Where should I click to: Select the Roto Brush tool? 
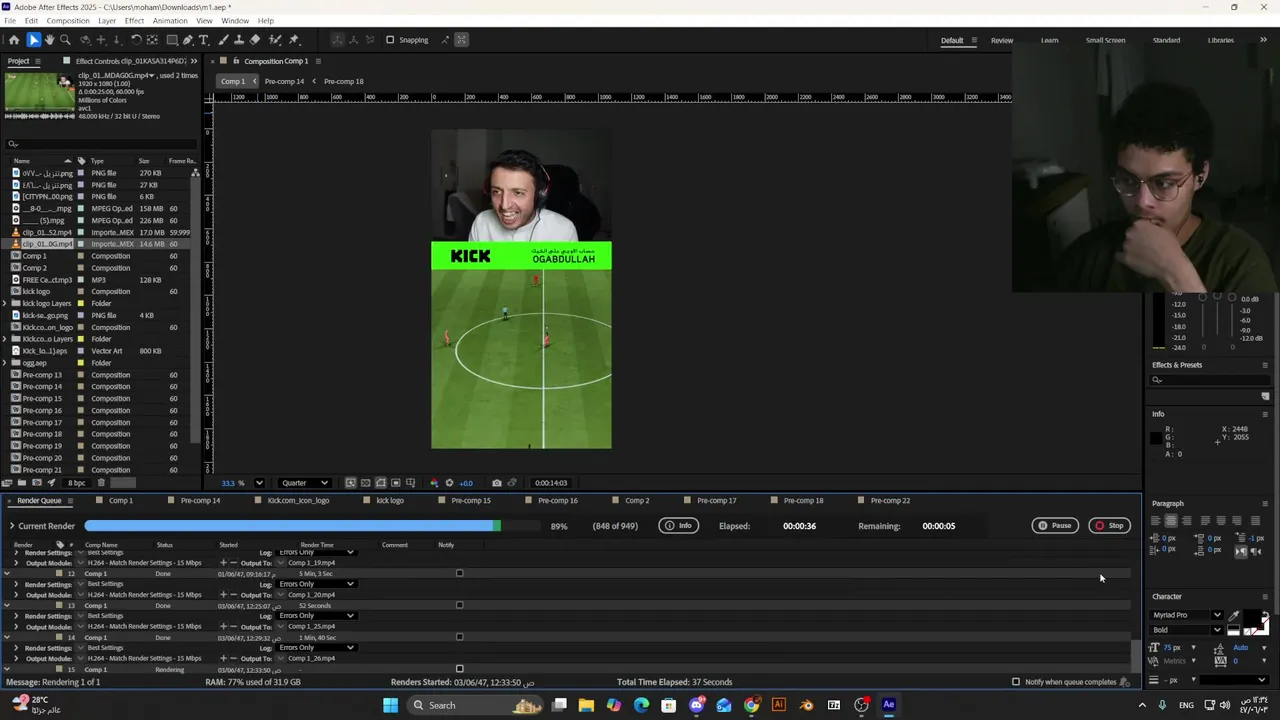[x=274, y=40]
